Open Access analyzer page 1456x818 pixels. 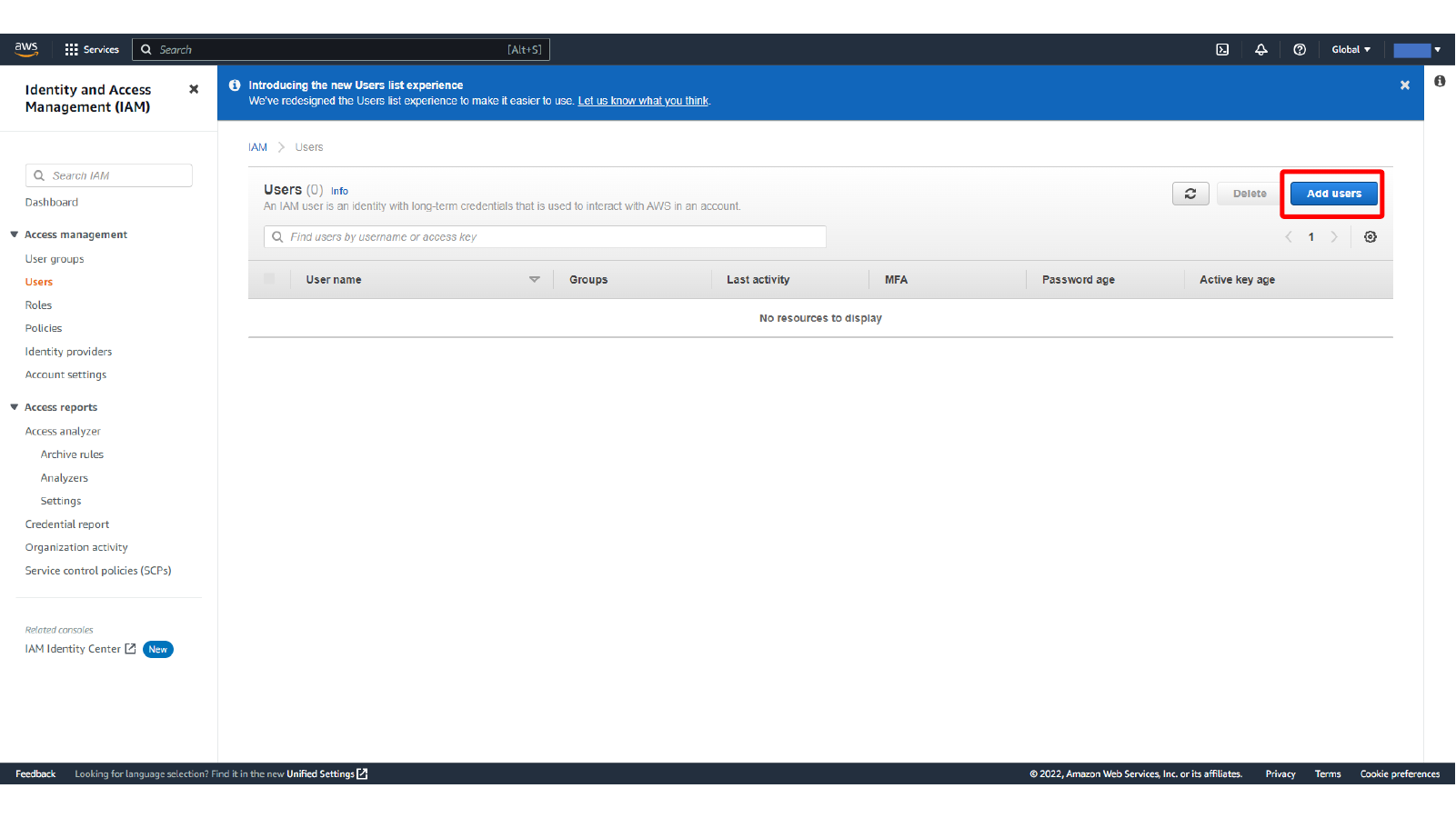tap(63, 432)
